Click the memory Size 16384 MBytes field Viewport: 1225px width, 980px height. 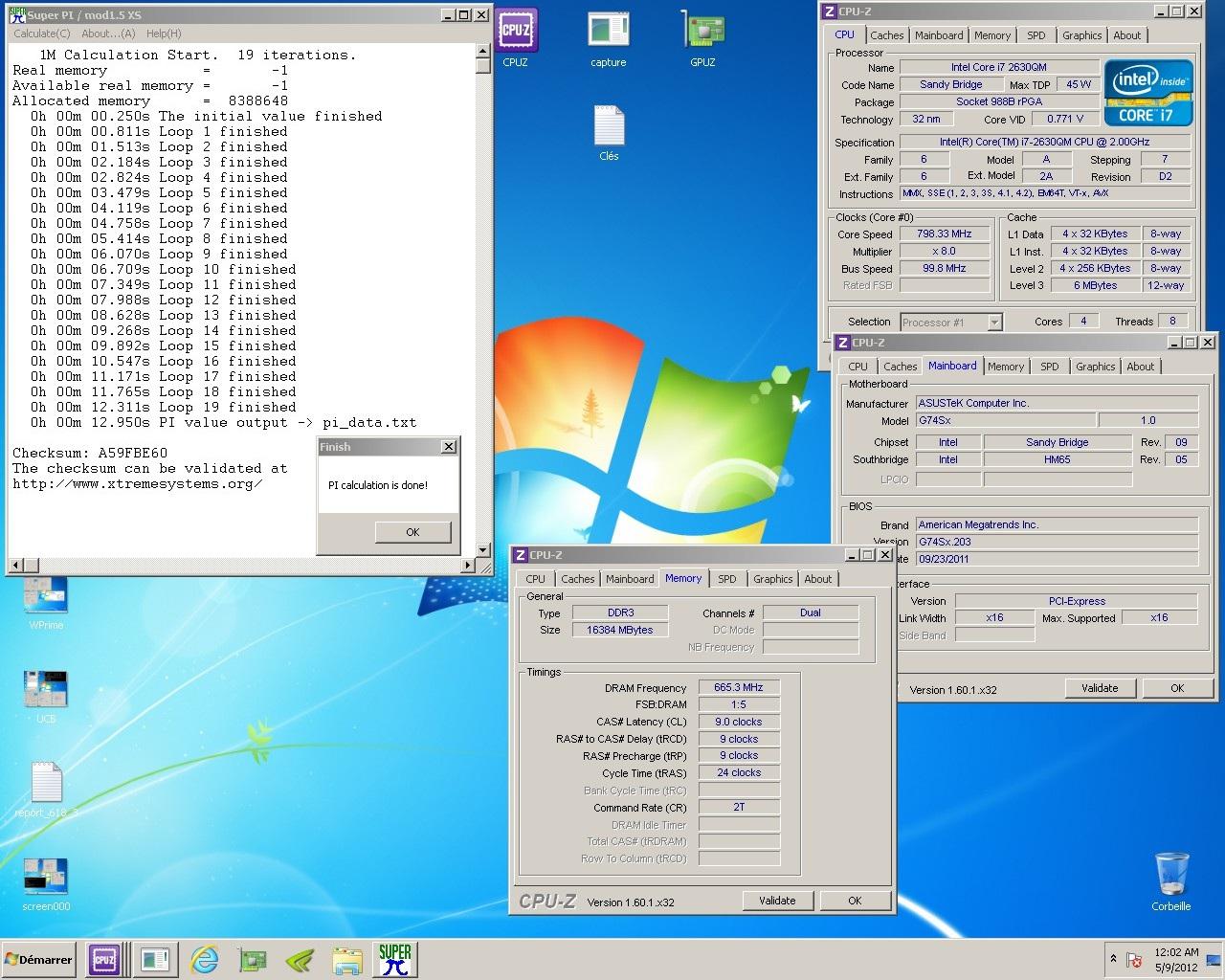tap(620, 630)
